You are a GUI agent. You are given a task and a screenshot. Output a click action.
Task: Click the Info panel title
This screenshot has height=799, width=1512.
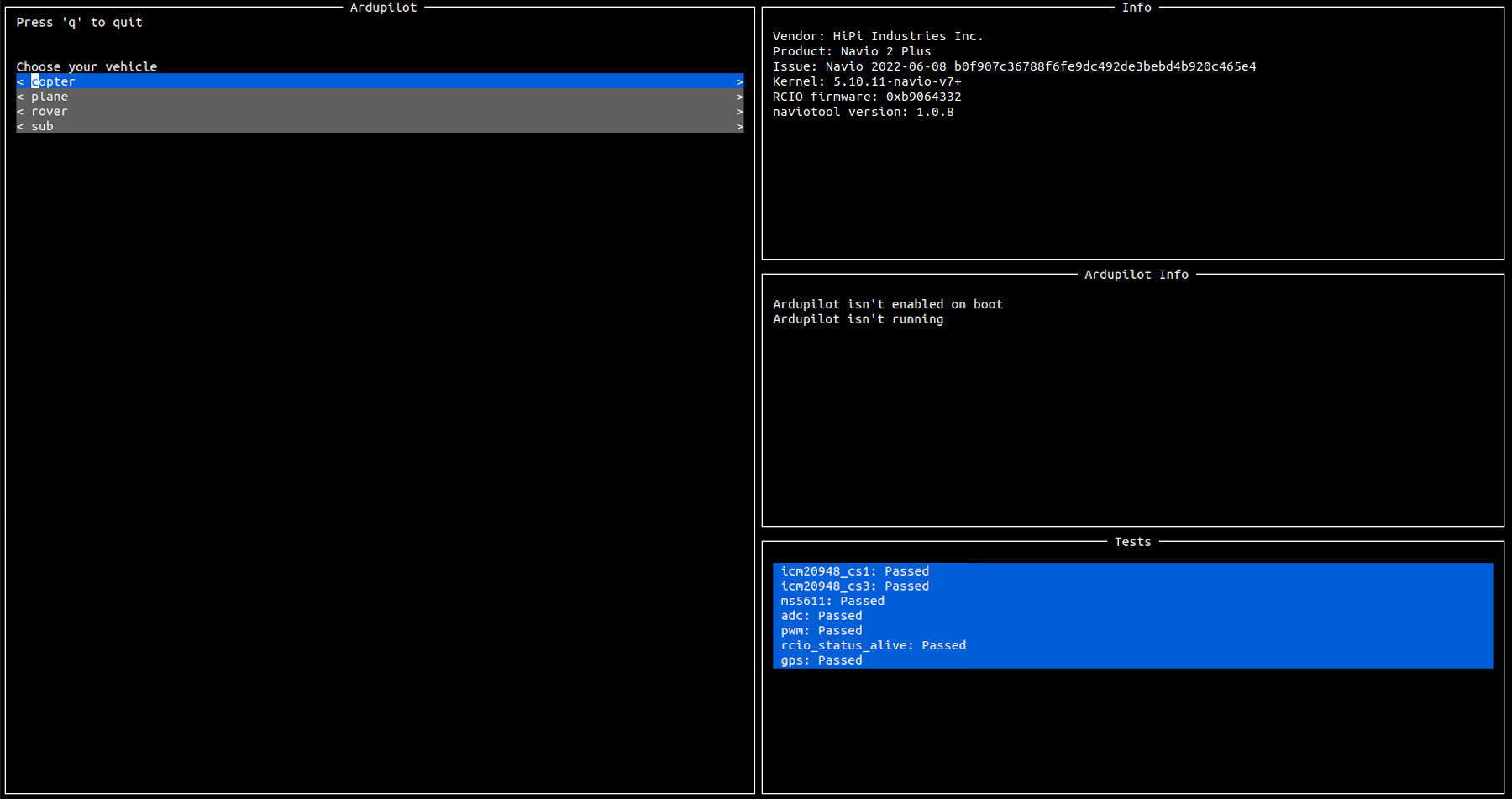pyautogui.click(x=1137, y=8)
